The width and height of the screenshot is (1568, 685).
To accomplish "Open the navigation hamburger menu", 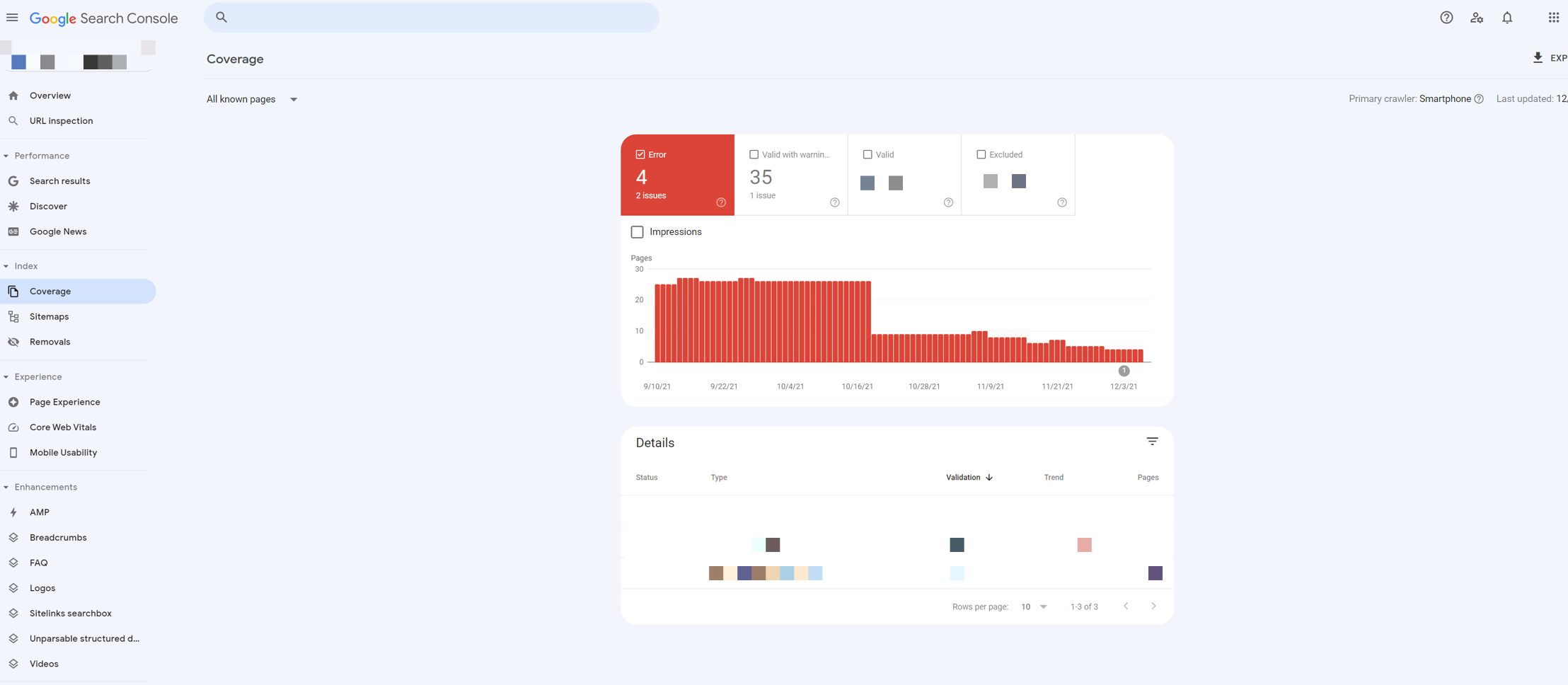I will [x=12, y=17].
